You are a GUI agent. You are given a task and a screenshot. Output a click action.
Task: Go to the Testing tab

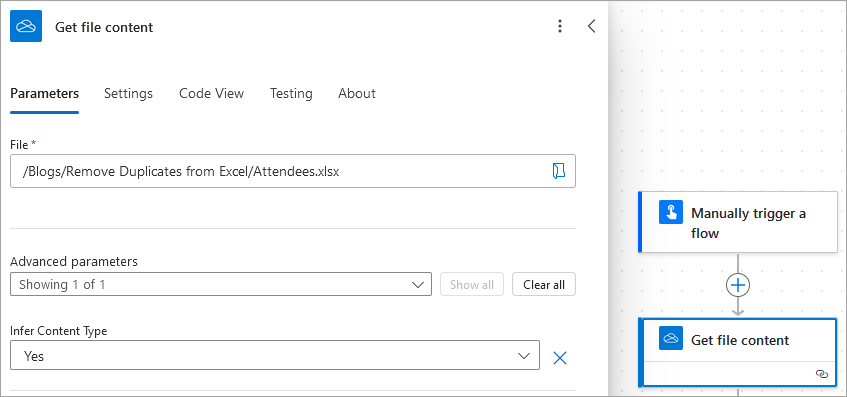291,93
